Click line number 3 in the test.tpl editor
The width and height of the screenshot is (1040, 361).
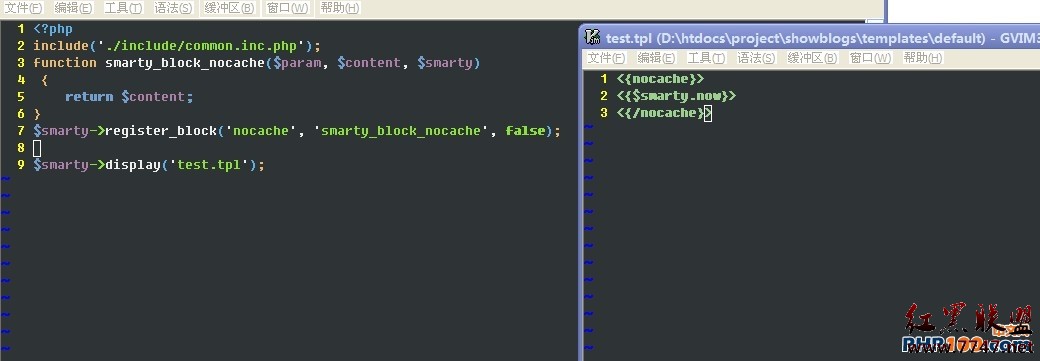point(604,113)
